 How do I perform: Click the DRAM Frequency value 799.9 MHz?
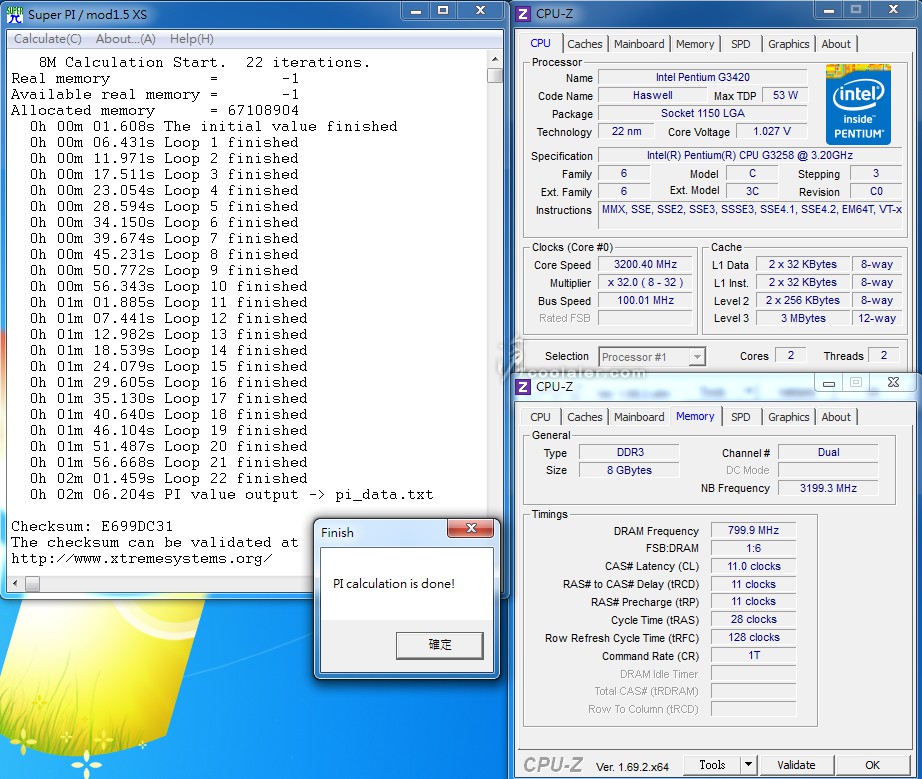pyautogui.click(x=753, y=530)
